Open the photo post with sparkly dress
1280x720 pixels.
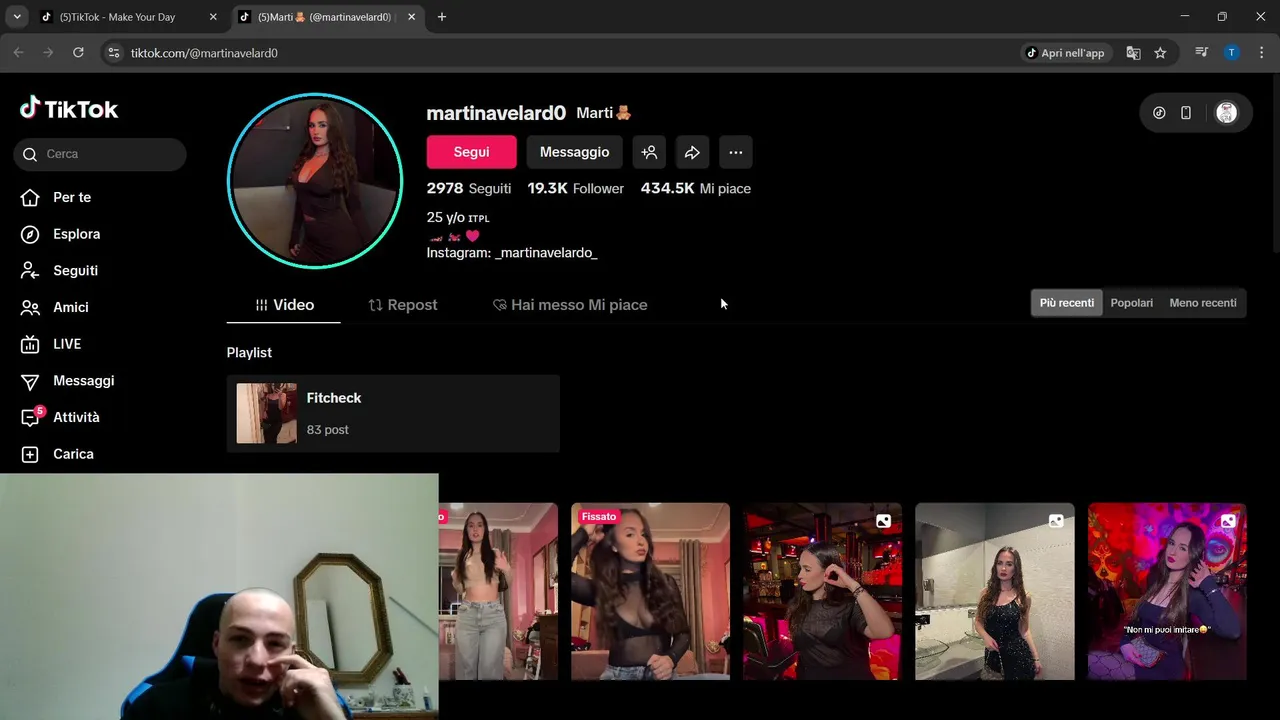point(995,591)
